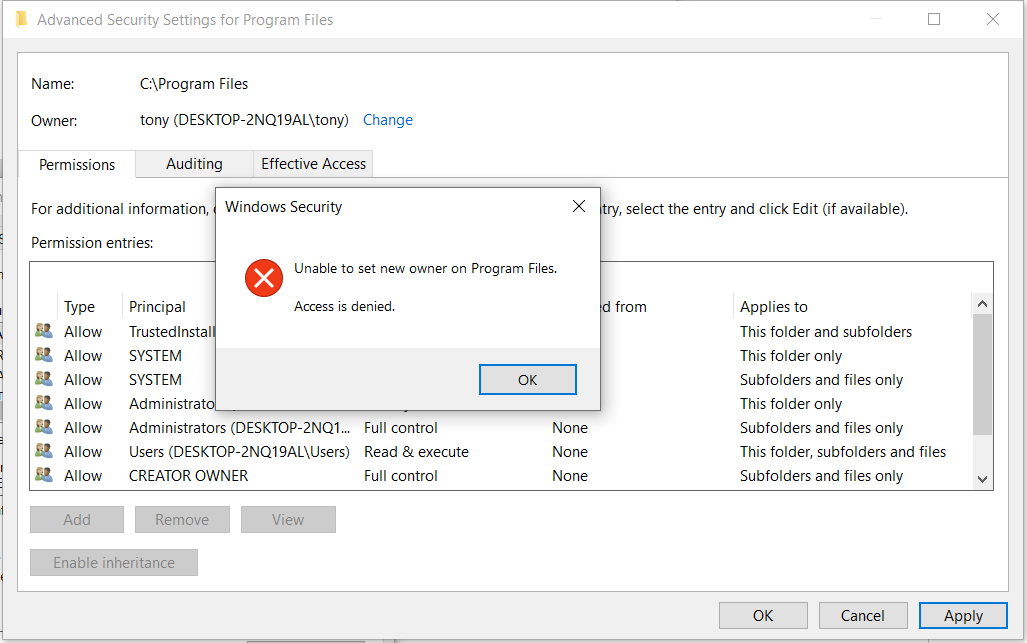Image resolution: width=1027 pixels, height=643 pixels.
Task: Click the Add button
Action: (77, 520)
